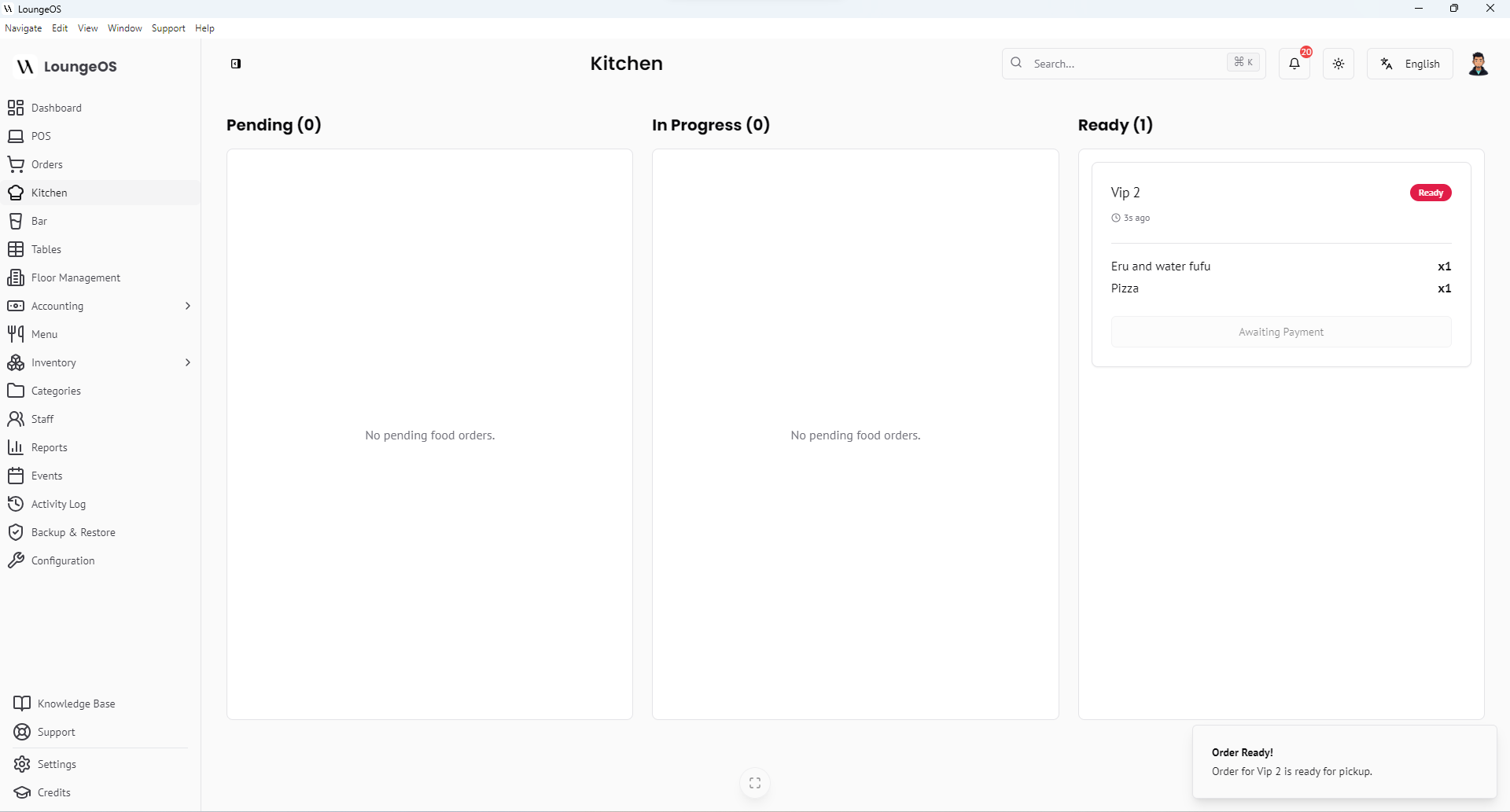Open the Navigate menu
The image size is (1510, 812).
(x=24, y=28)
